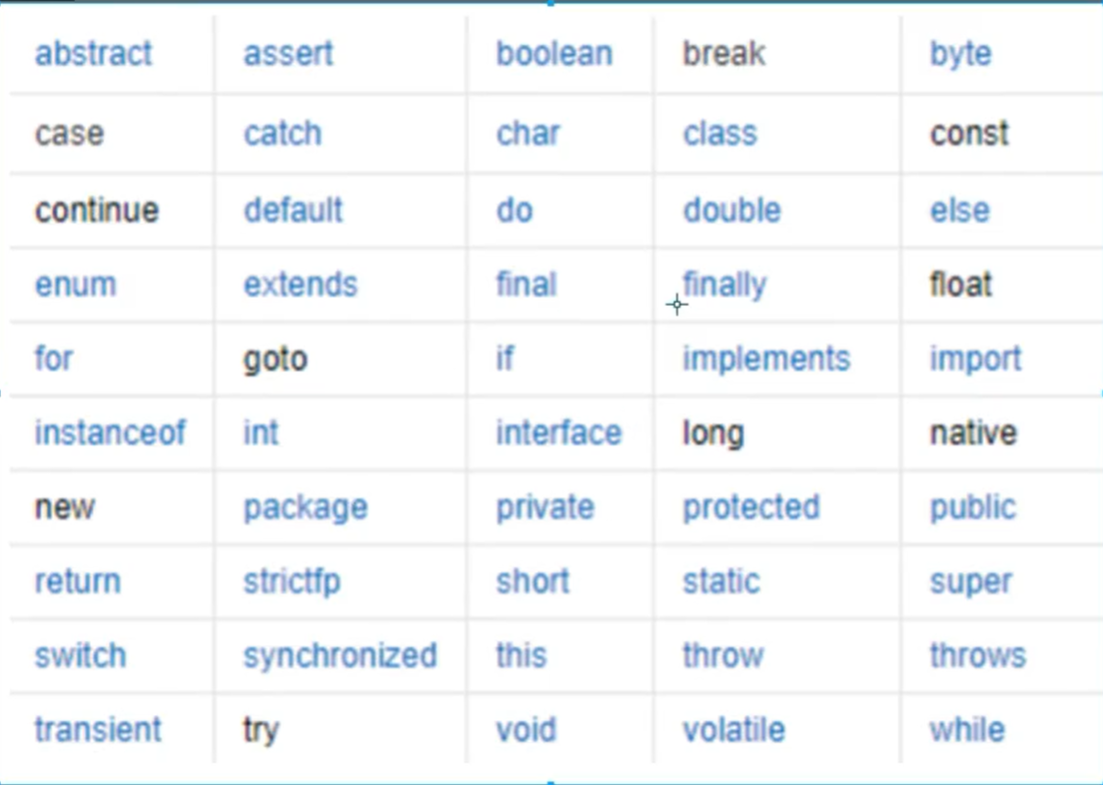Click the extends keyword link
The width and height of the screenshot is (1103, 785).
pos(300,284)
